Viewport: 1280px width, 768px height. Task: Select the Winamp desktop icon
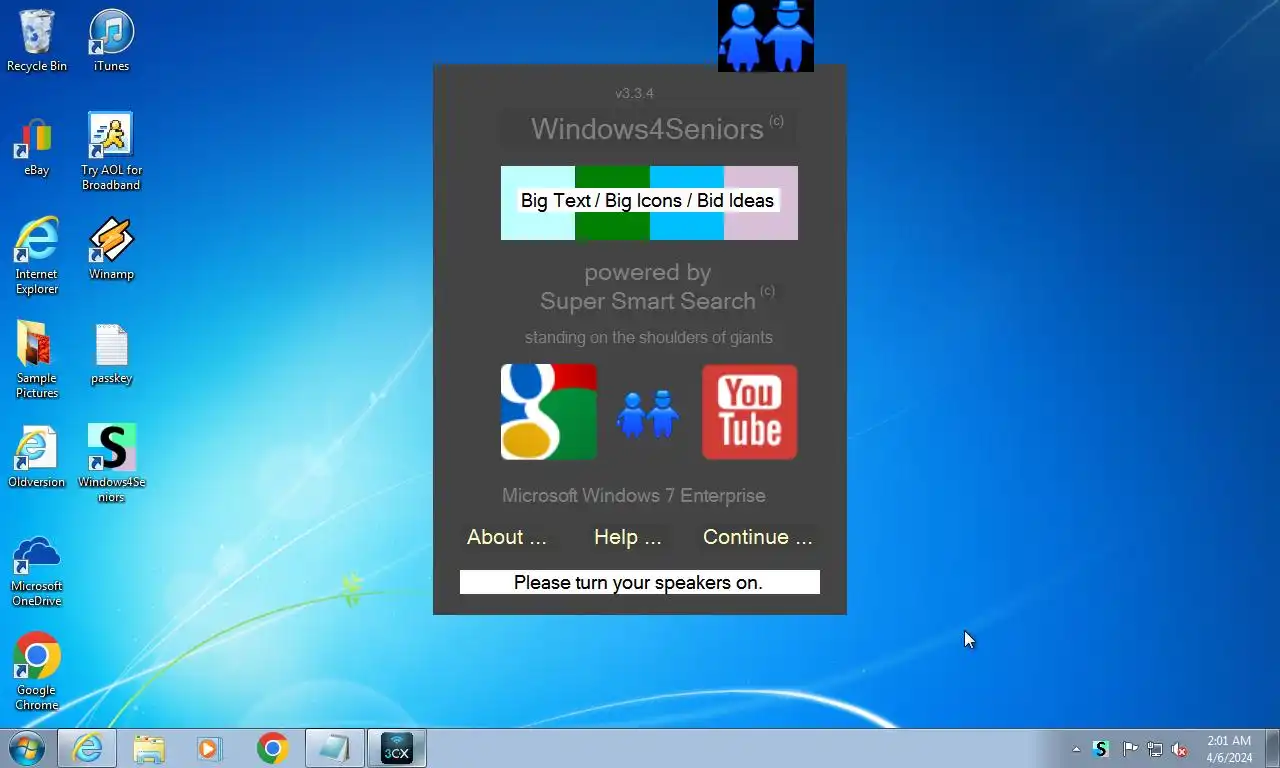pyautogui.click(x=111, y=249)
